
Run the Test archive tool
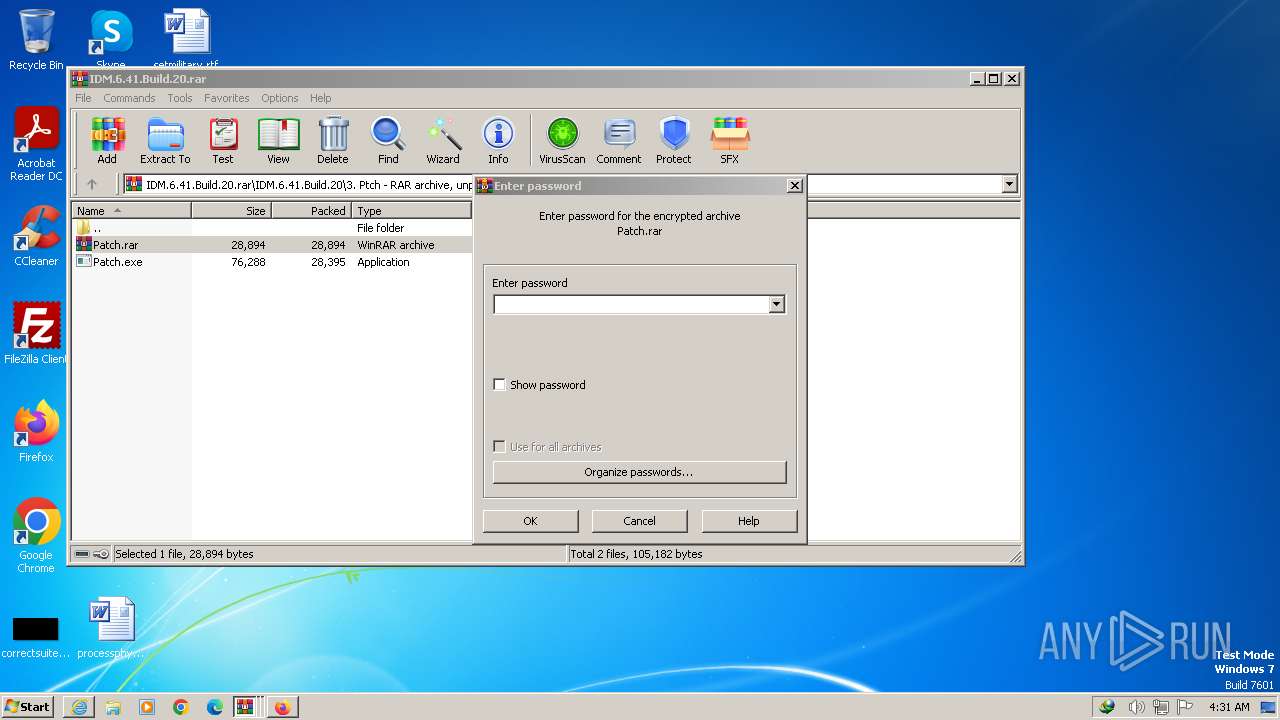pyautogui.click(x=223, y=140)
